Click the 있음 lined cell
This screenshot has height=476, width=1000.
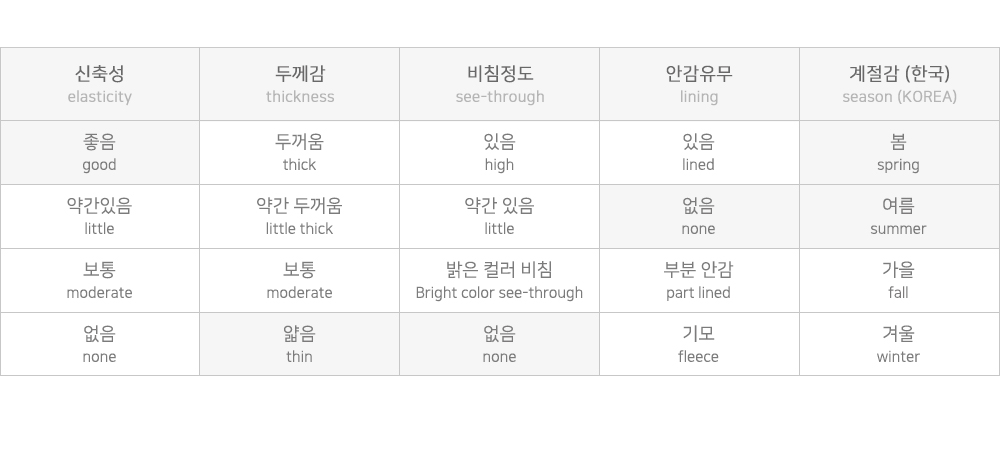click(x=699, y=152)
